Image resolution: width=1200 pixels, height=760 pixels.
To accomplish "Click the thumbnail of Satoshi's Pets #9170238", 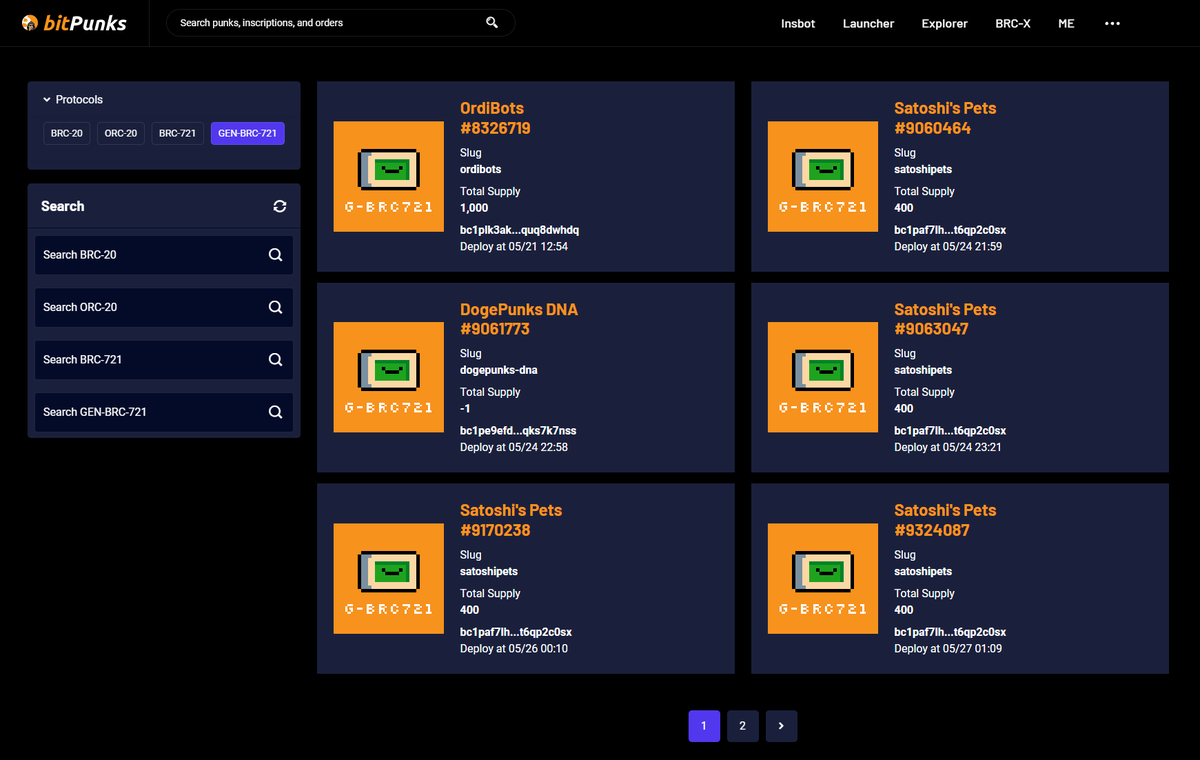I will click(388, 579).
